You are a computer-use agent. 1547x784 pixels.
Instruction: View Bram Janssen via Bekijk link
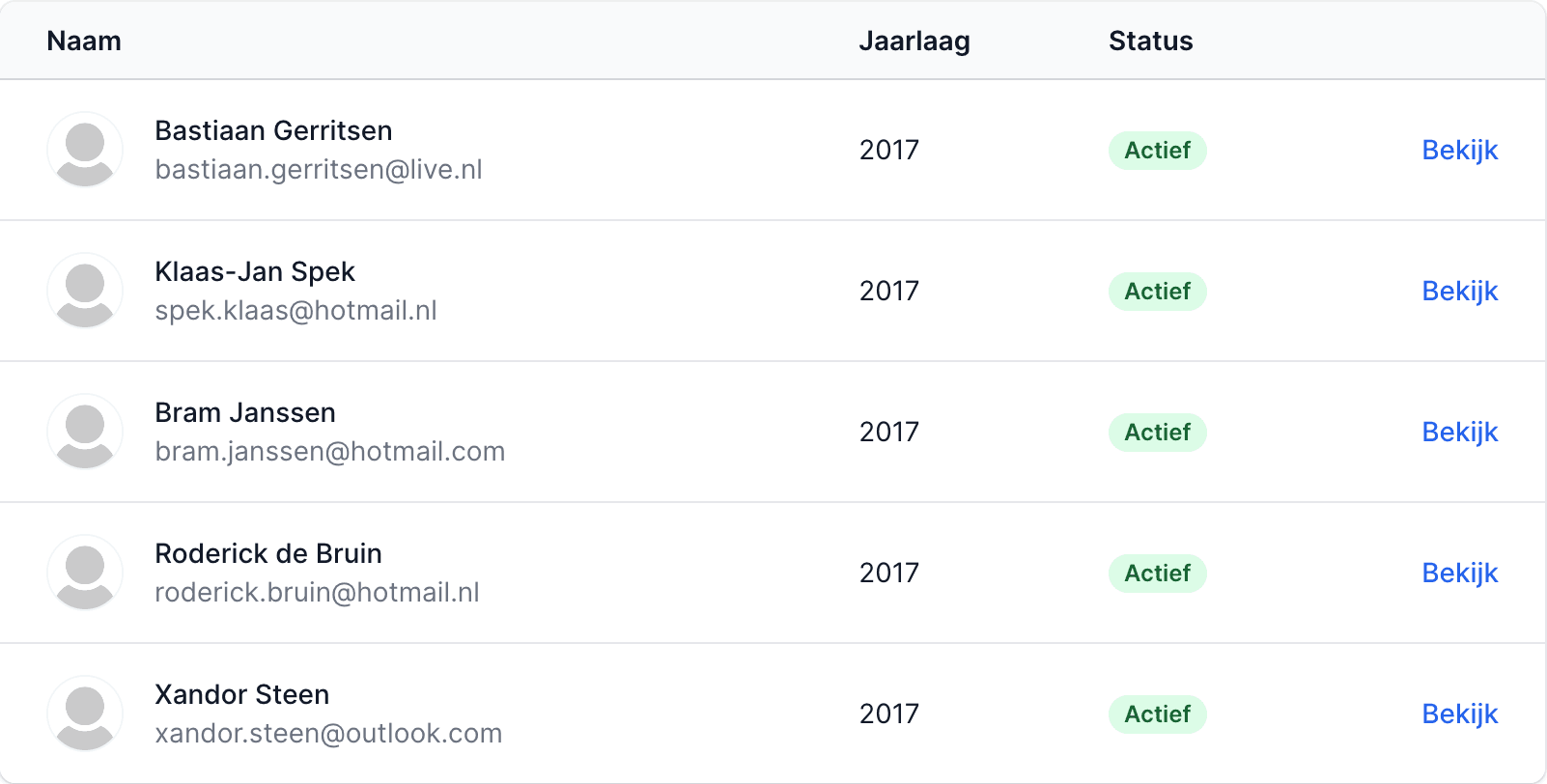pyautogui.click(x=1459, y=433)
